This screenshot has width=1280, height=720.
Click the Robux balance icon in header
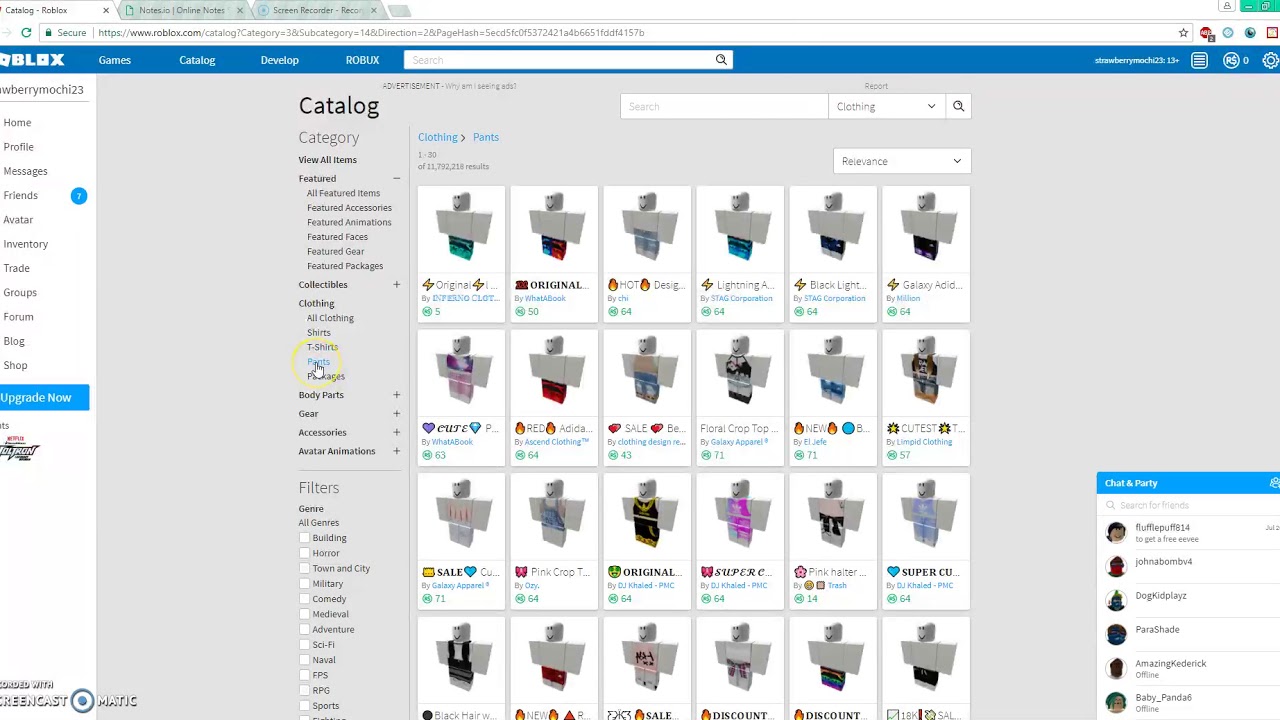click(x=1231, y=60)
